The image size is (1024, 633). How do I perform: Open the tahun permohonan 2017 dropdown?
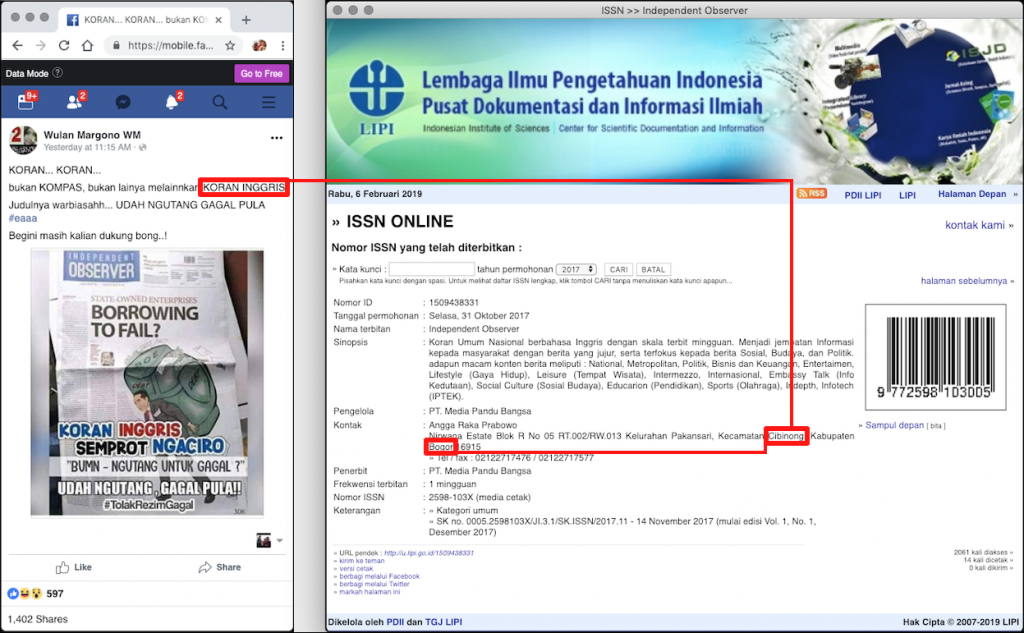[577, 269]
